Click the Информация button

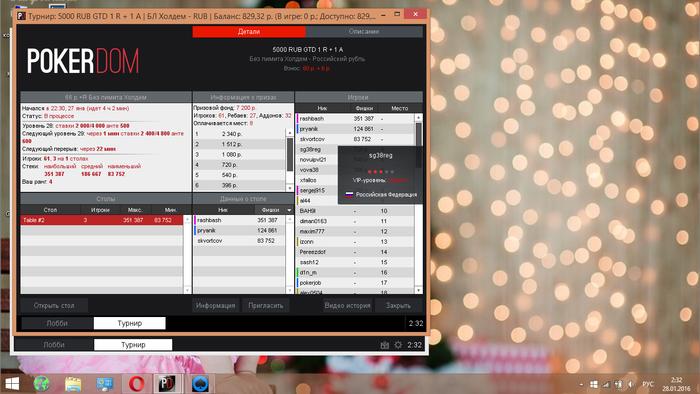[x=216, y=306]
